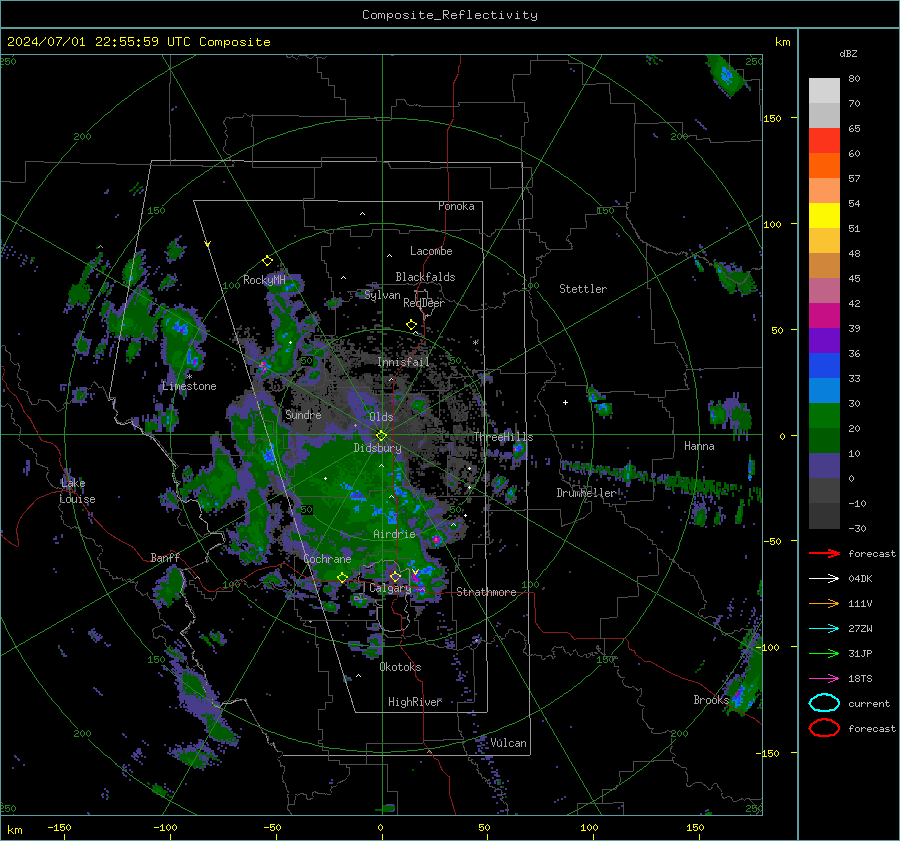Click the -30 value at legend bottom
Image resolution: width=900 pixels, height=841 pixels.
[857, 529]
